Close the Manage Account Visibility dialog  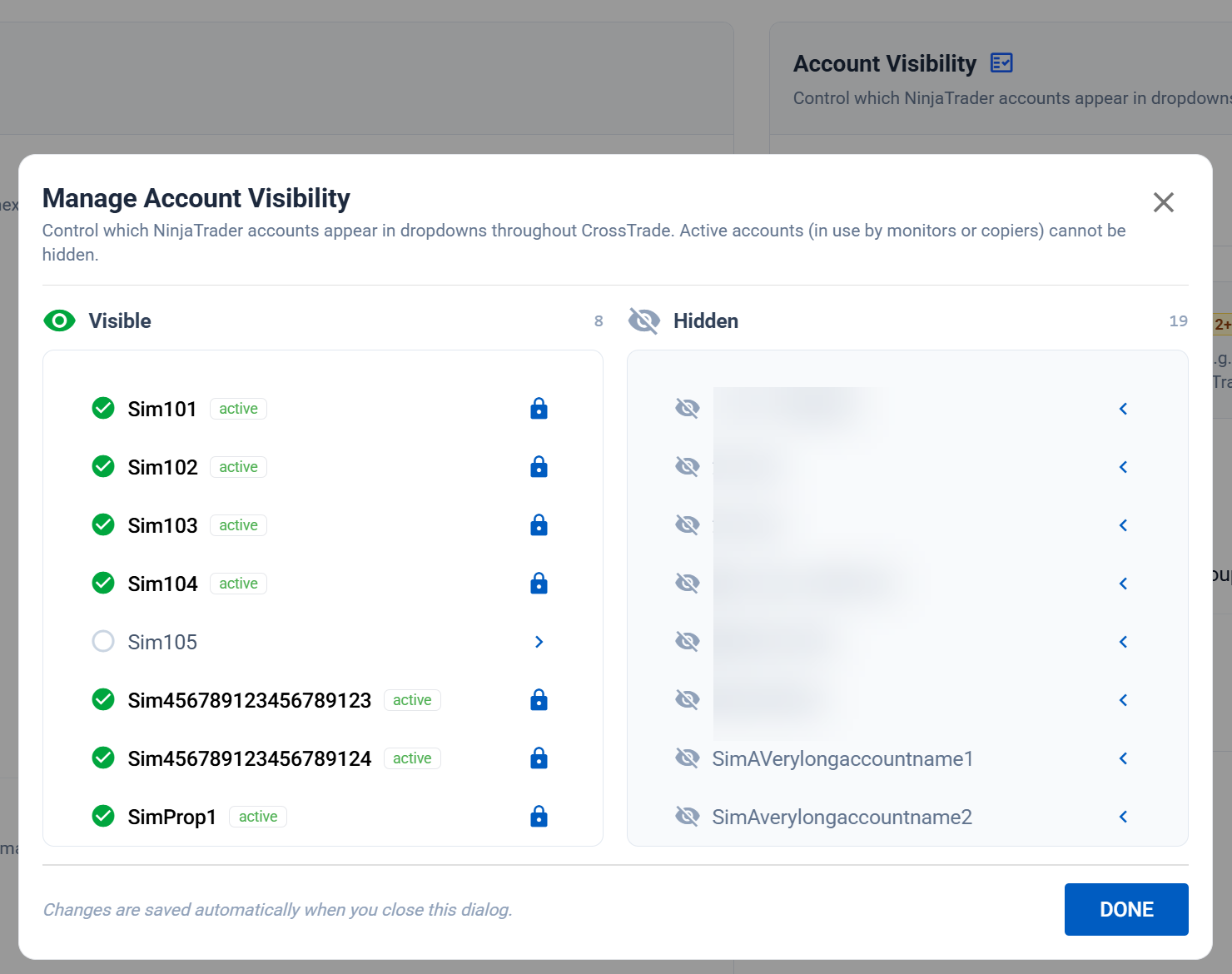coord(1163,202)
